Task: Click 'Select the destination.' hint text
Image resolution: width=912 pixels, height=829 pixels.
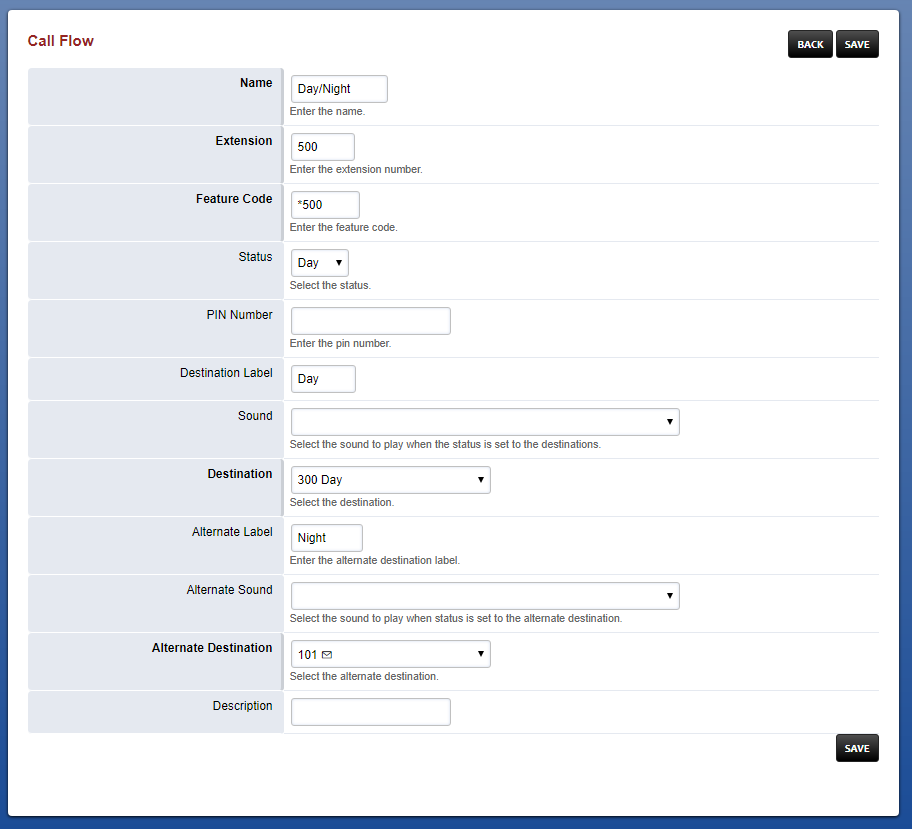Action: (x=341, y=502)
